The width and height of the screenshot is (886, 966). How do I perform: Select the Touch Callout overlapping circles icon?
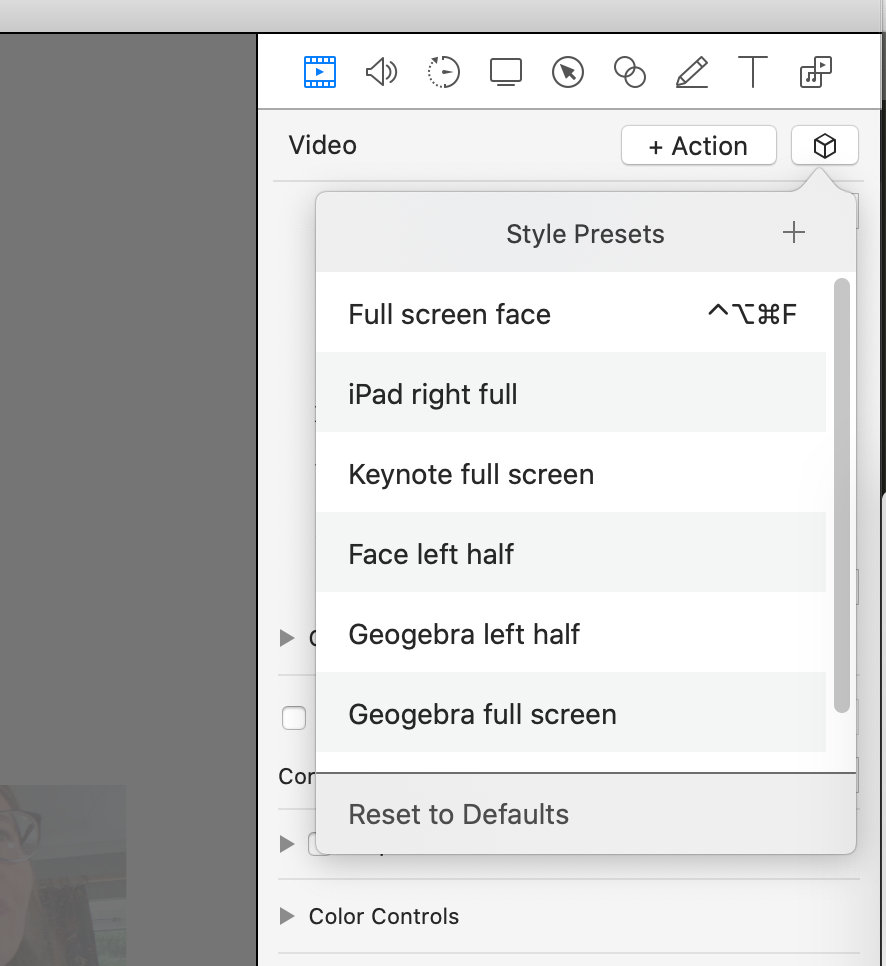pyautogui.click(x=629, y=72)
